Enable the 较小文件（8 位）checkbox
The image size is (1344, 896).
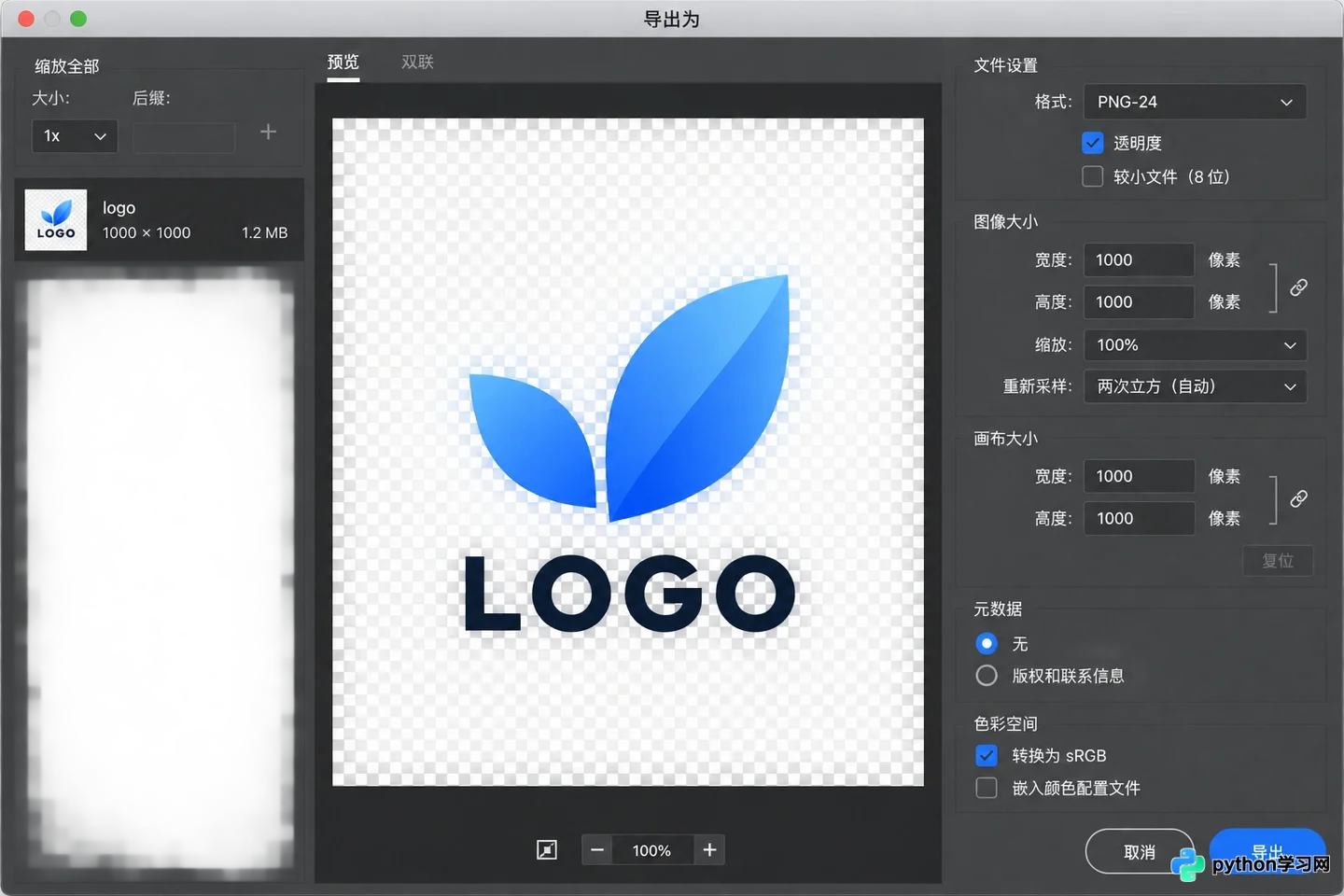[1092, 176]
